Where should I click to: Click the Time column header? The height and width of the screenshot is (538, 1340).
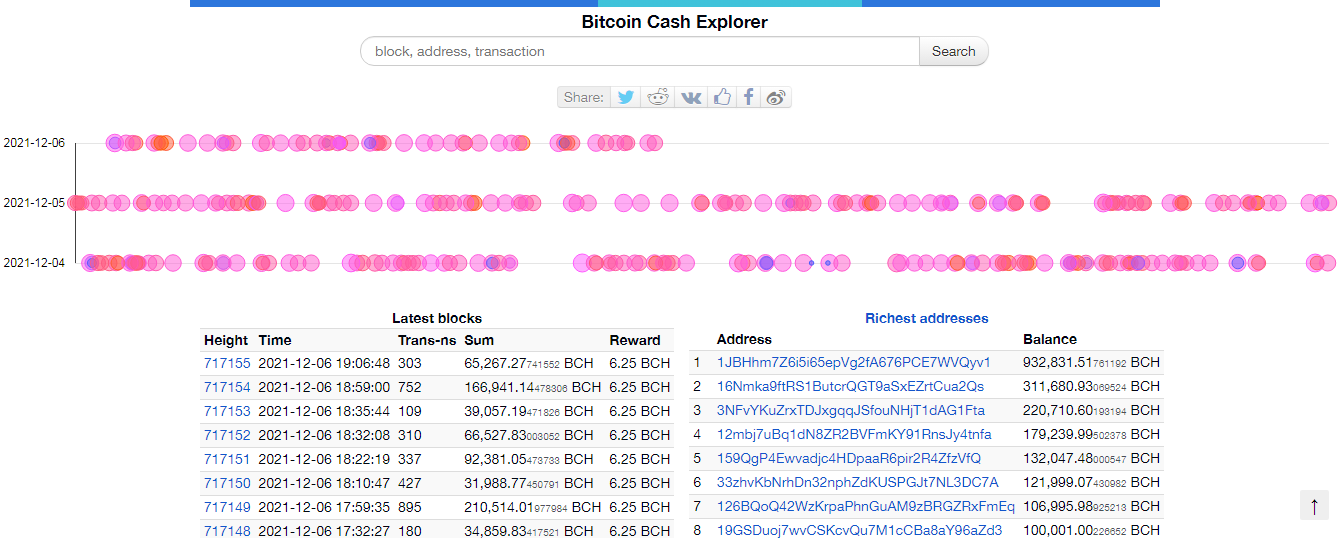(275, 340)
